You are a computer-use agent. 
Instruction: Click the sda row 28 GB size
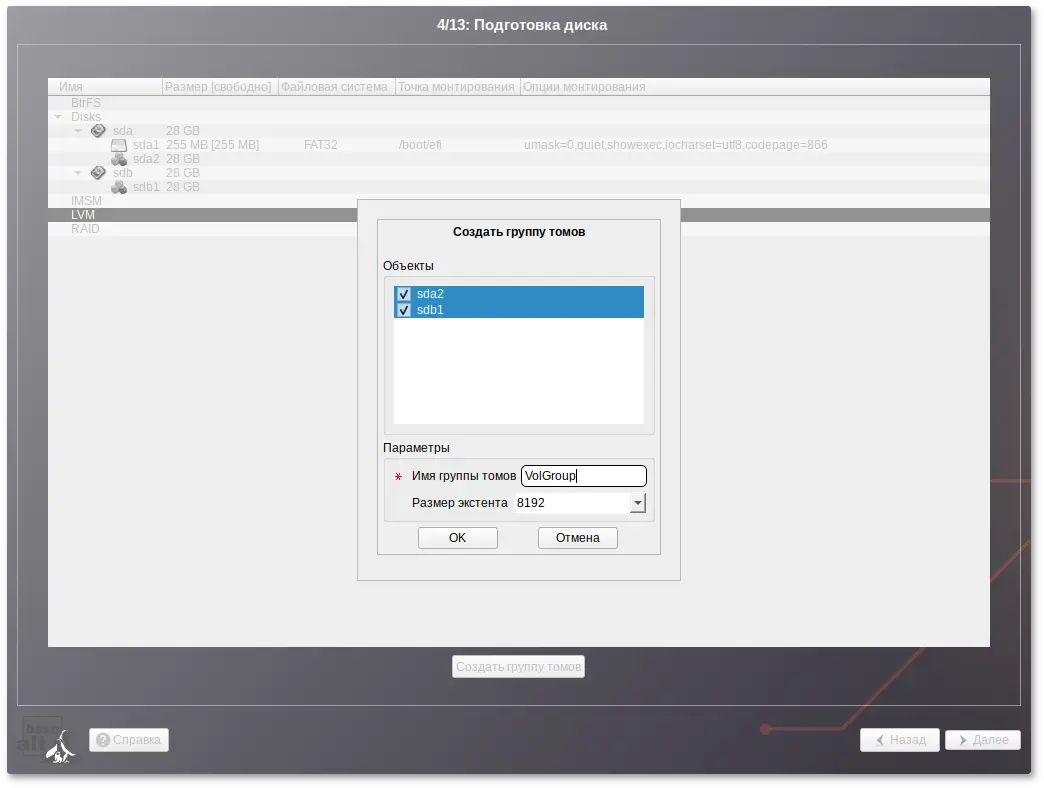coord(182,131)
